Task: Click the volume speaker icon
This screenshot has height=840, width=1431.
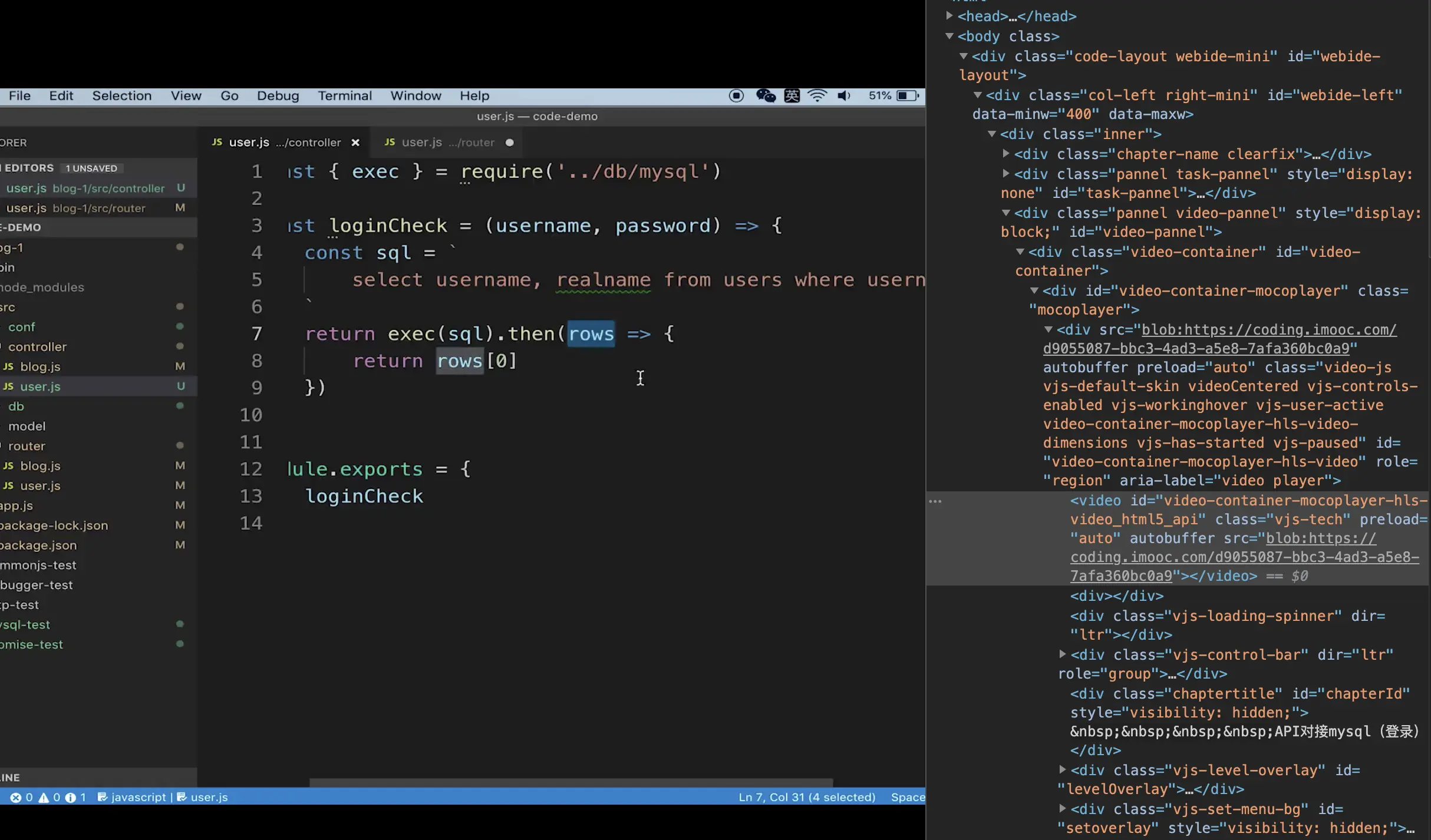Action: [844, 95]
